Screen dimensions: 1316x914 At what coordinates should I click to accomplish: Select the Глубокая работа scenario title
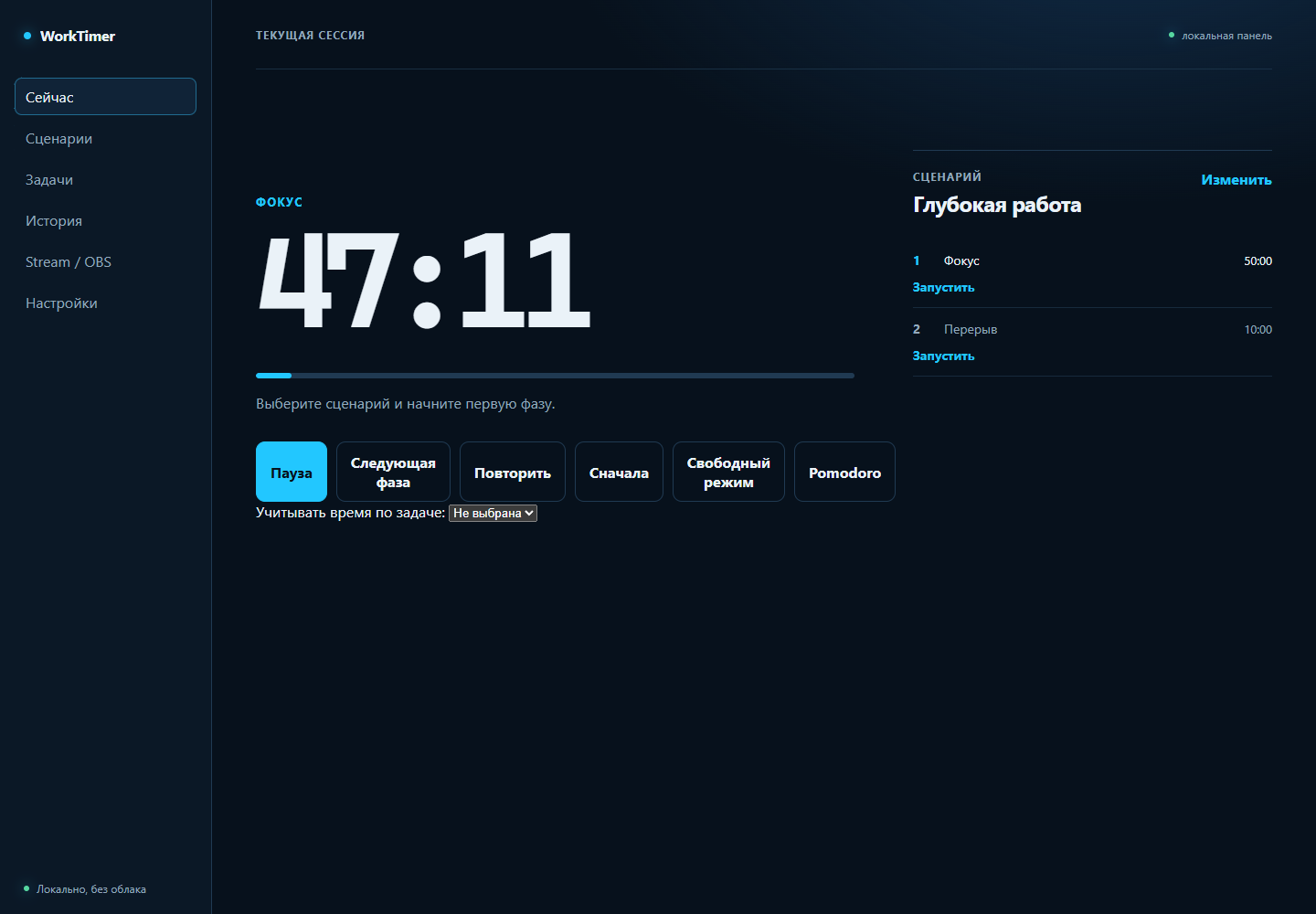pyautogui.click(x=997, y=205)
